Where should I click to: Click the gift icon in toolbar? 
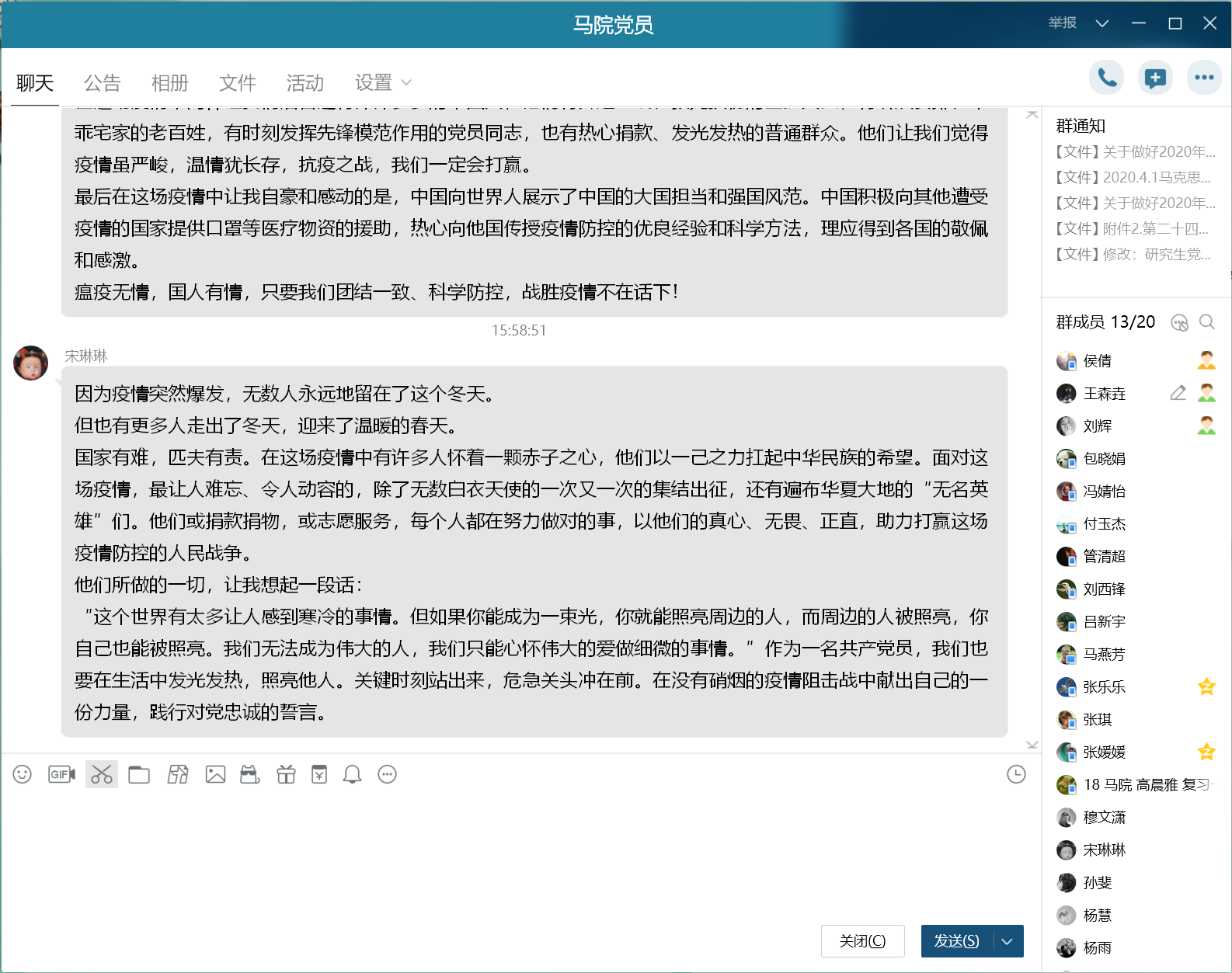[286, 774]
